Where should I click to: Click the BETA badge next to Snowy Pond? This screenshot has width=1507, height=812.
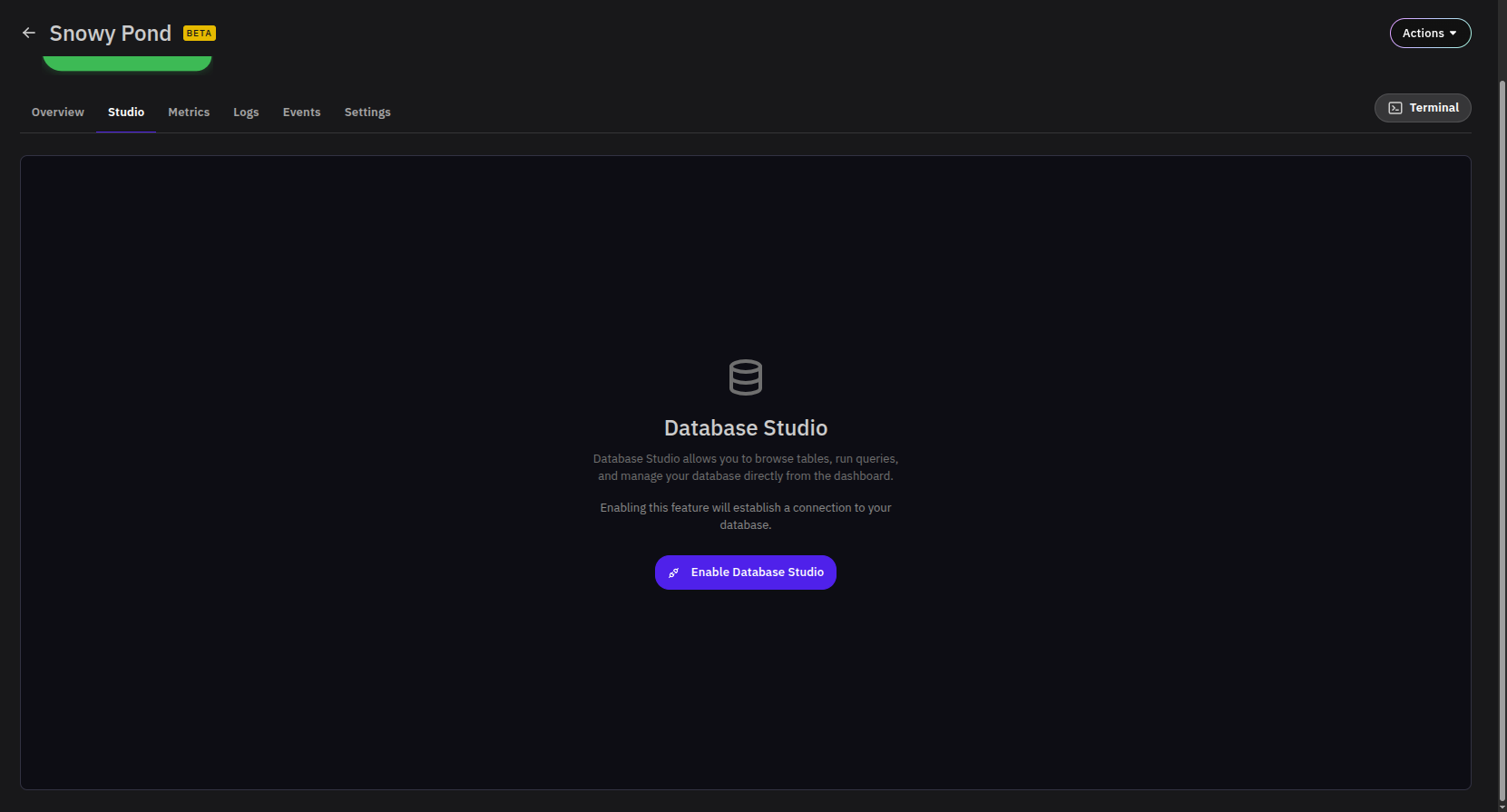coord(200,34)
